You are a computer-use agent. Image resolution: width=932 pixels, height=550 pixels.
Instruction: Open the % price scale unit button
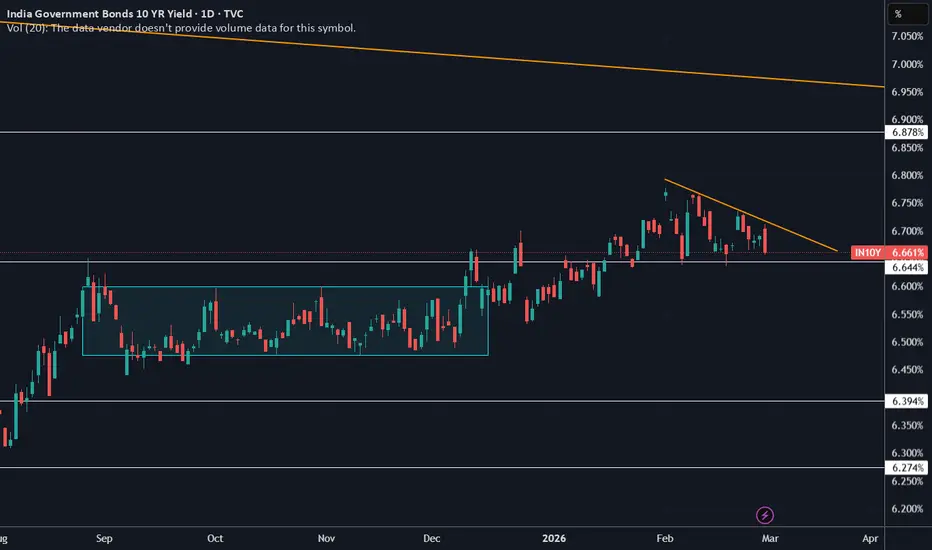pos(908,14)
